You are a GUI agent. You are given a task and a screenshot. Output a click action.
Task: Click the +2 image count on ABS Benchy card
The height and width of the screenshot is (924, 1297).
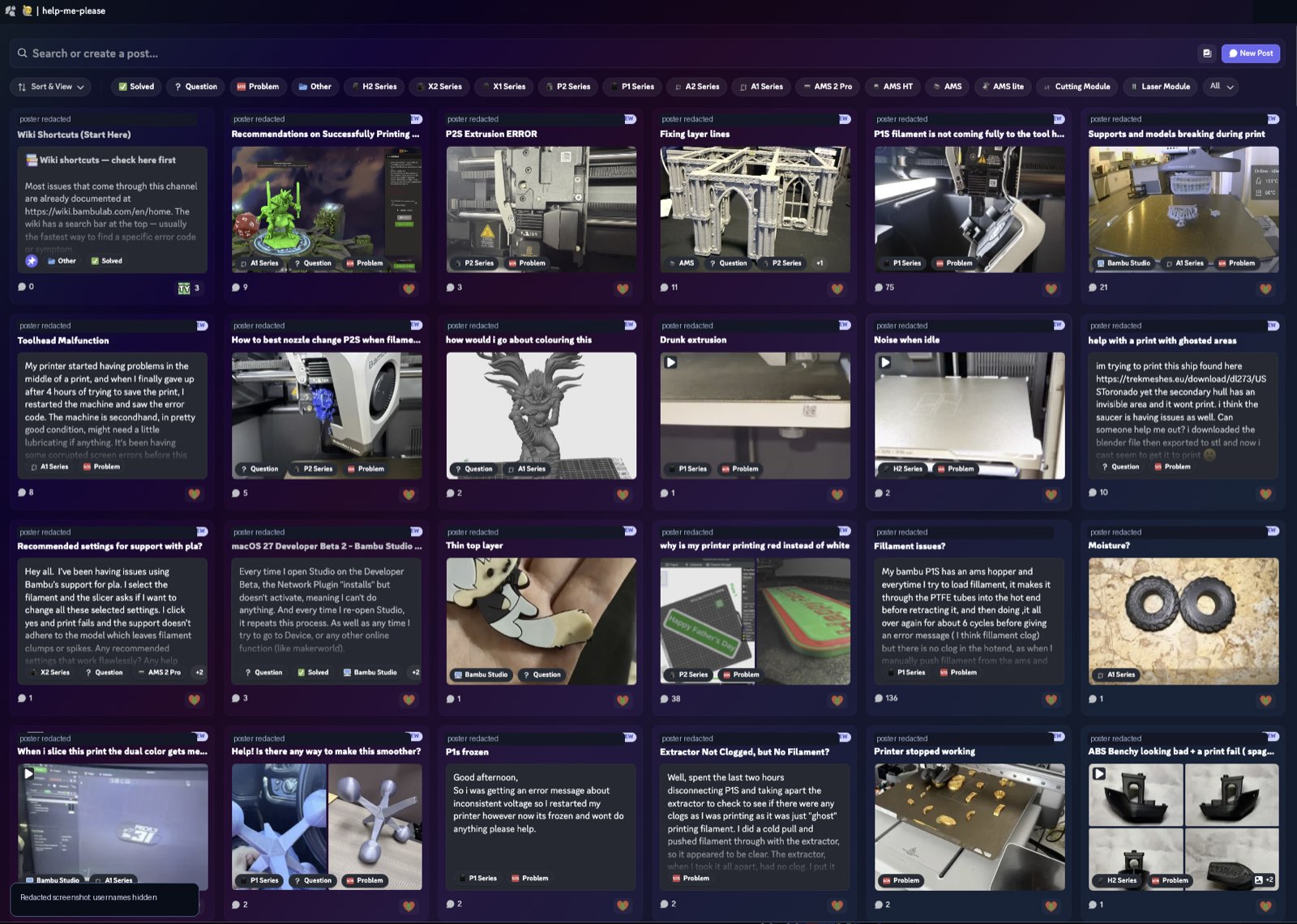pos(1264,880)
